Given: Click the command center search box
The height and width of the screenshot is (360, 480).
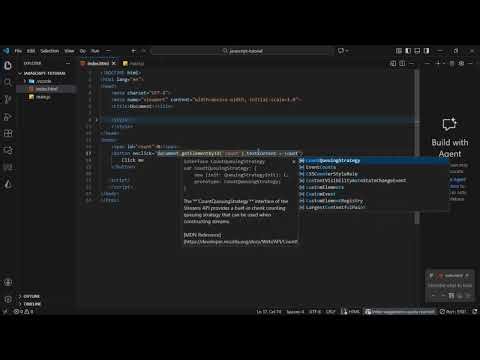Looking at the screenshot, I should (x=242, y=51).
